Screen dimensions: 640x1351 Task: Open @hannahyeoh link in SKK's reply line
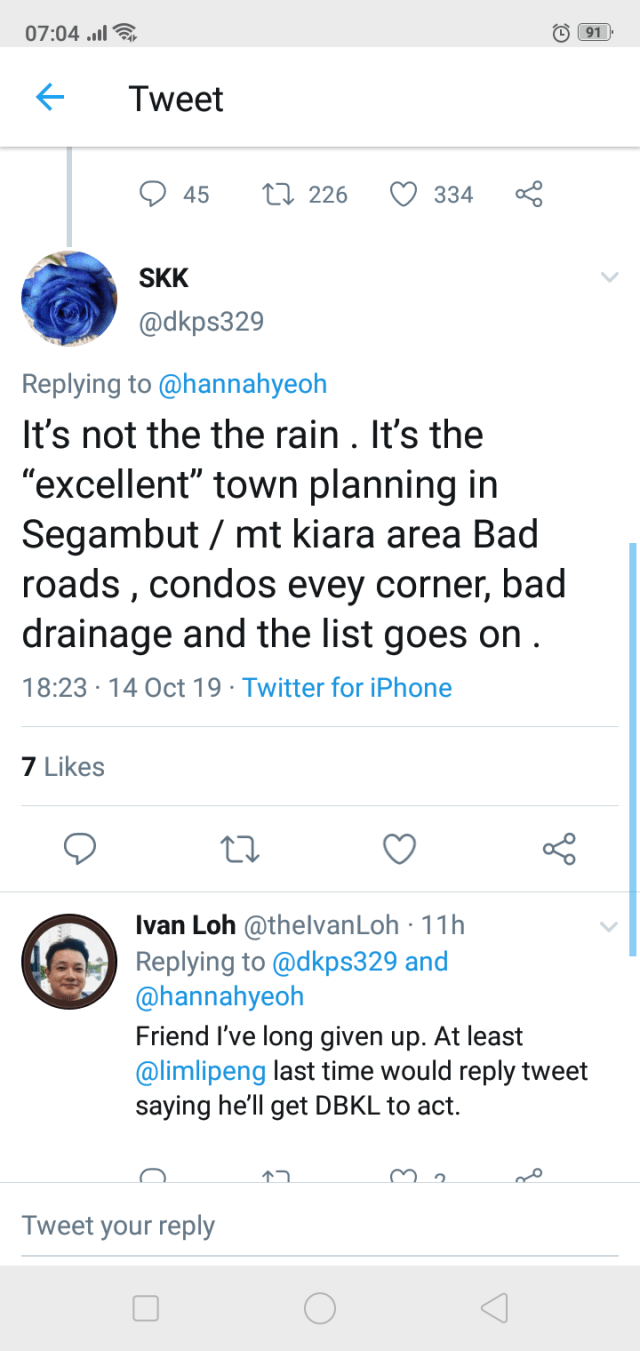click(x=242, y=384)
